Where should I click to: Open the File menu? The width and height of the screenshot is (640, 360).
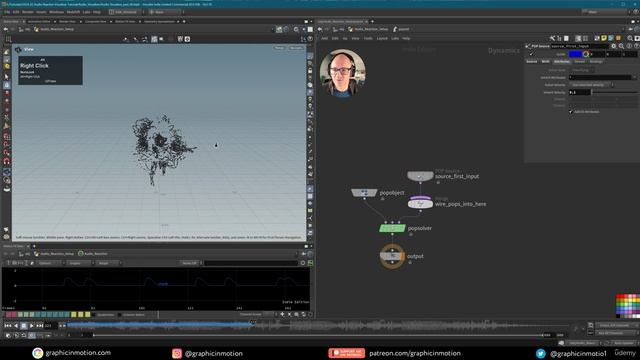click(7, 12)
